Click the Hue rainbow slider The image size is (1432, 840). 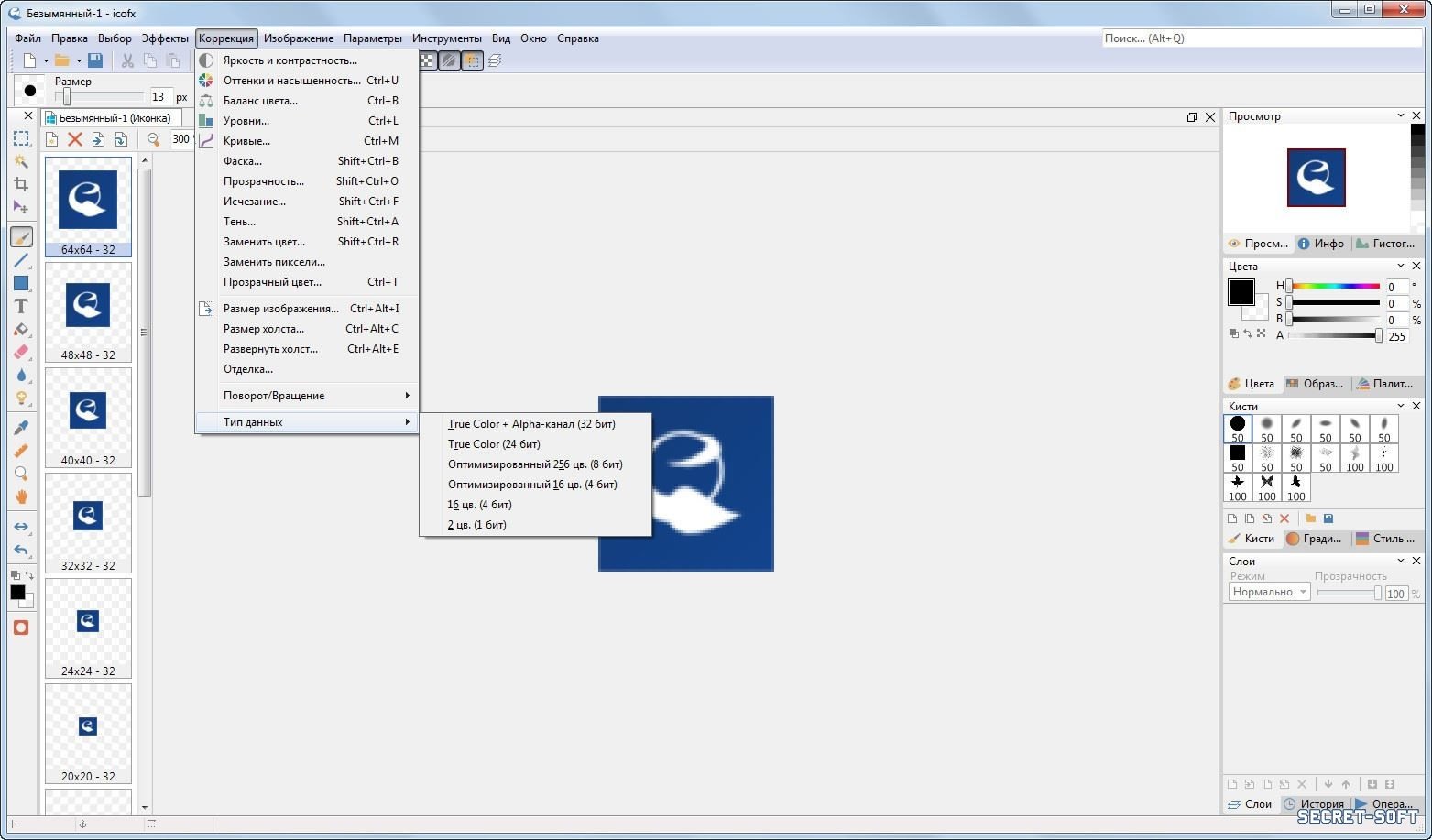[1334, 287]
